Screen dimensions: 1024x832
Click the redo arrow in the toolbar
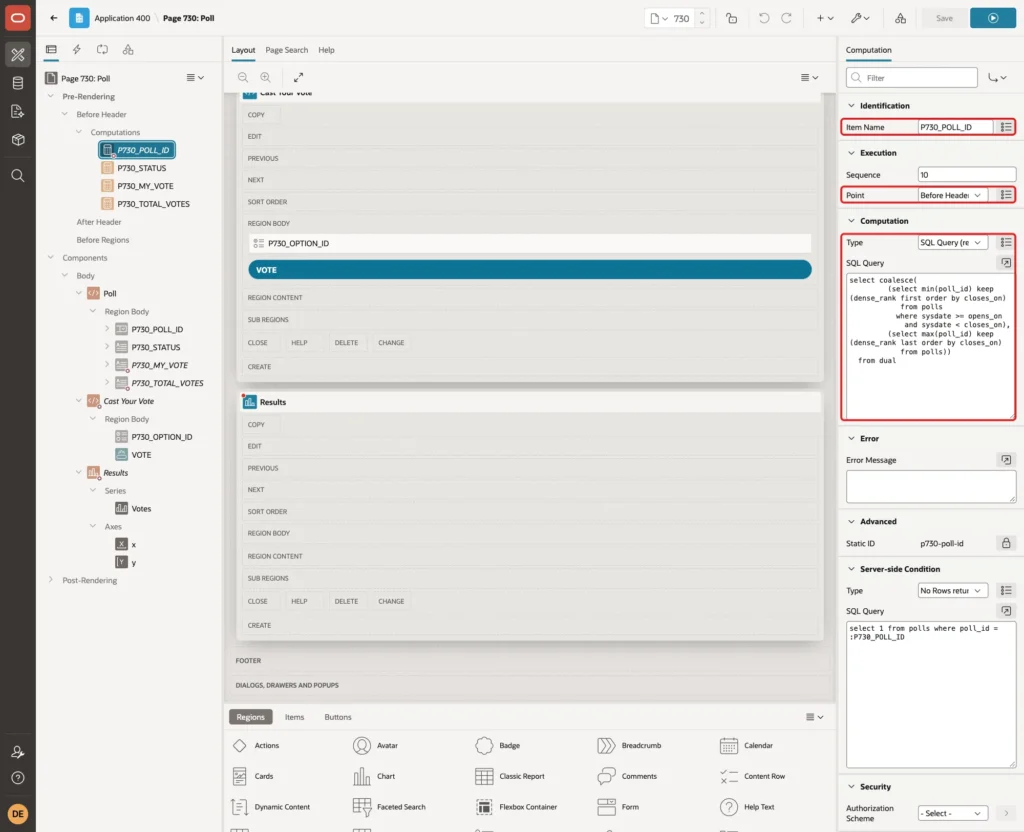pyautogui.click(x=786, y=18)
